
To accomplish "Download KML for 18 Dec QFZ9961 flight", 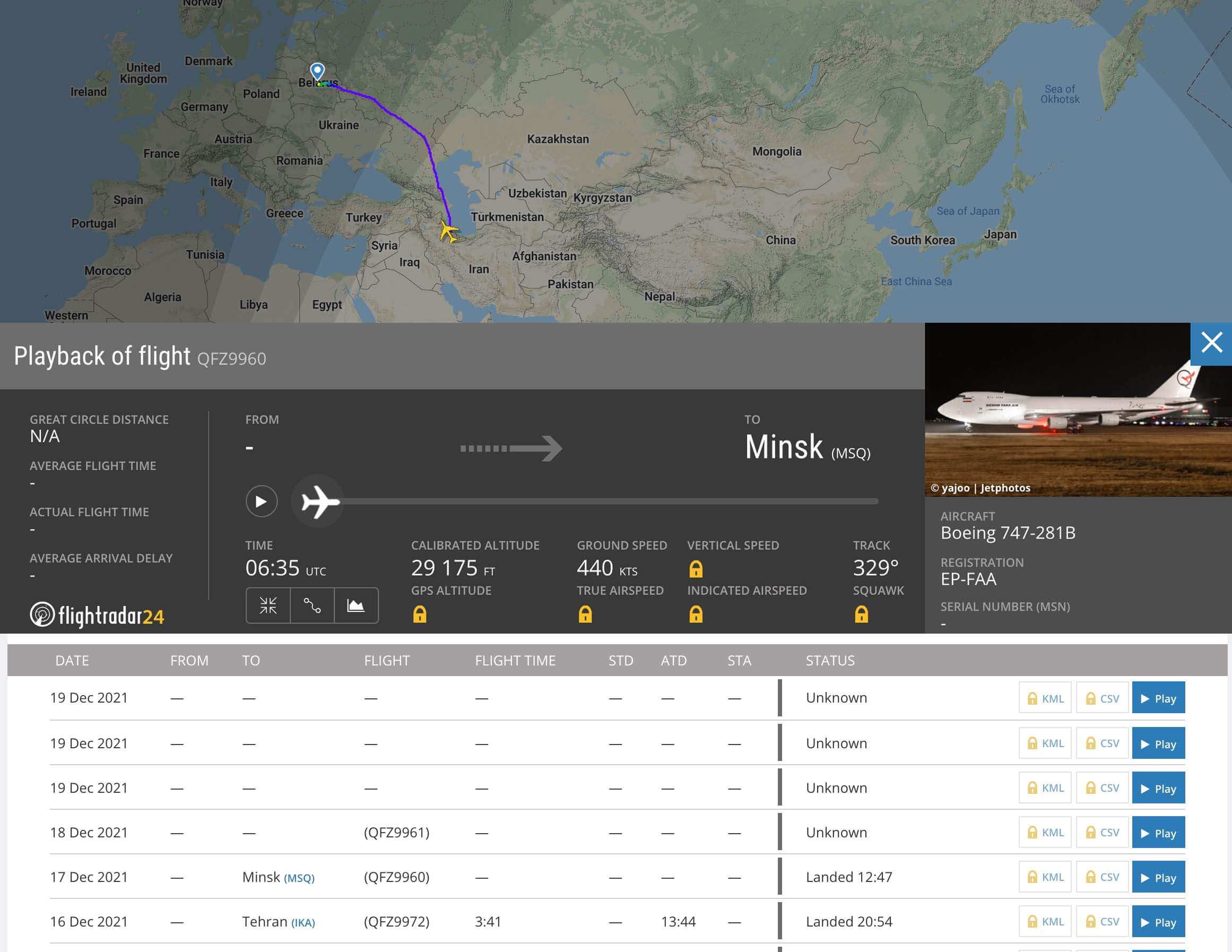I will coord(1045,833).
